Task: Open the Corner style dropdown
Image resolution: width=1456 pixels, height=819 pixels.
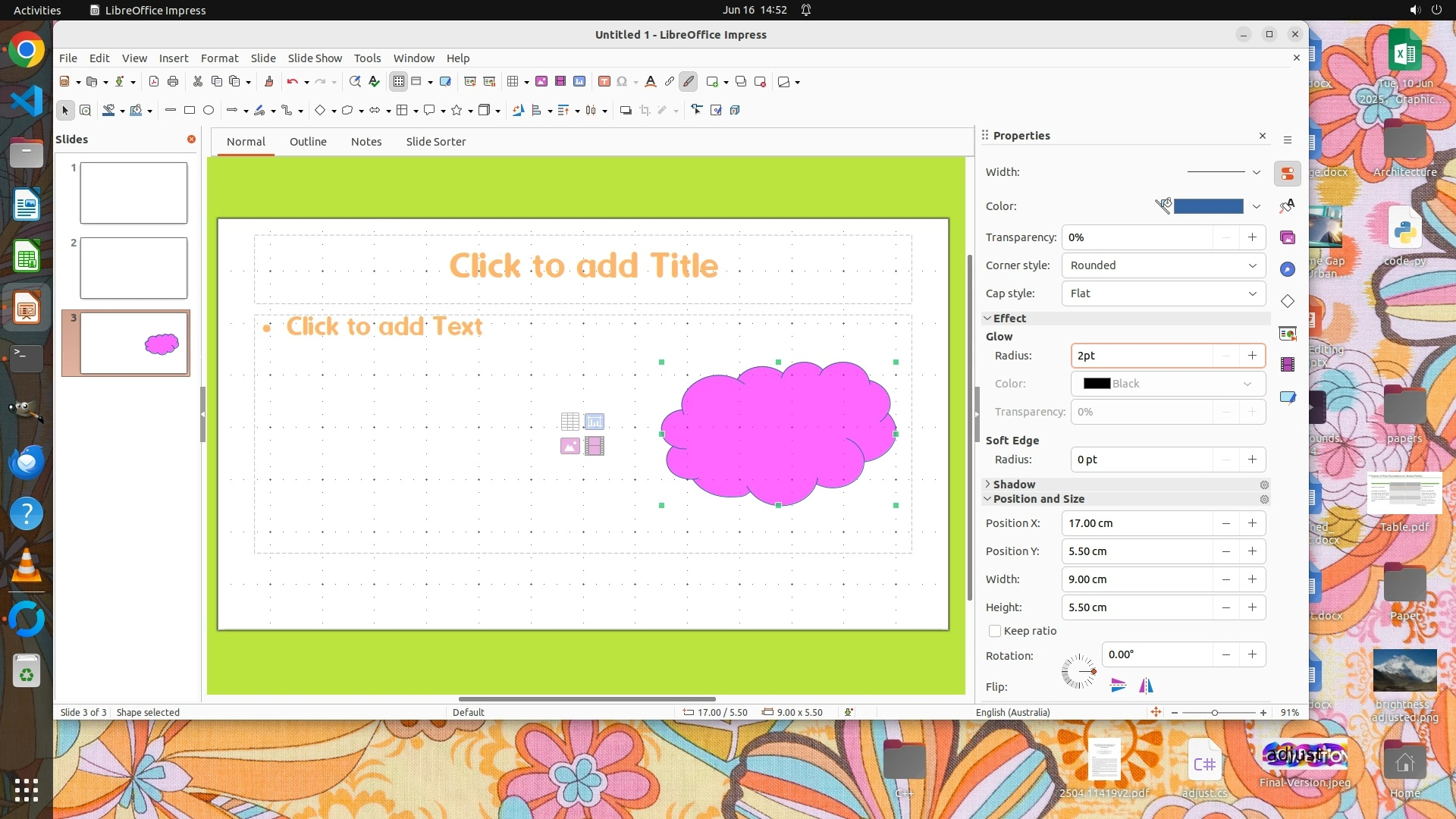Action: (1163, 265)
